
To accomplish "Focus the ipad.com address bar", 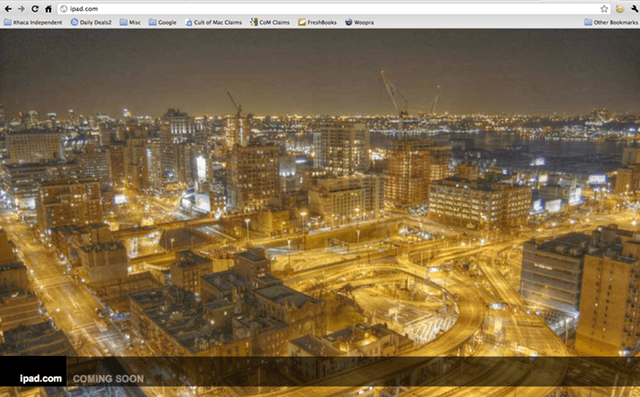I will click(334, 9).
